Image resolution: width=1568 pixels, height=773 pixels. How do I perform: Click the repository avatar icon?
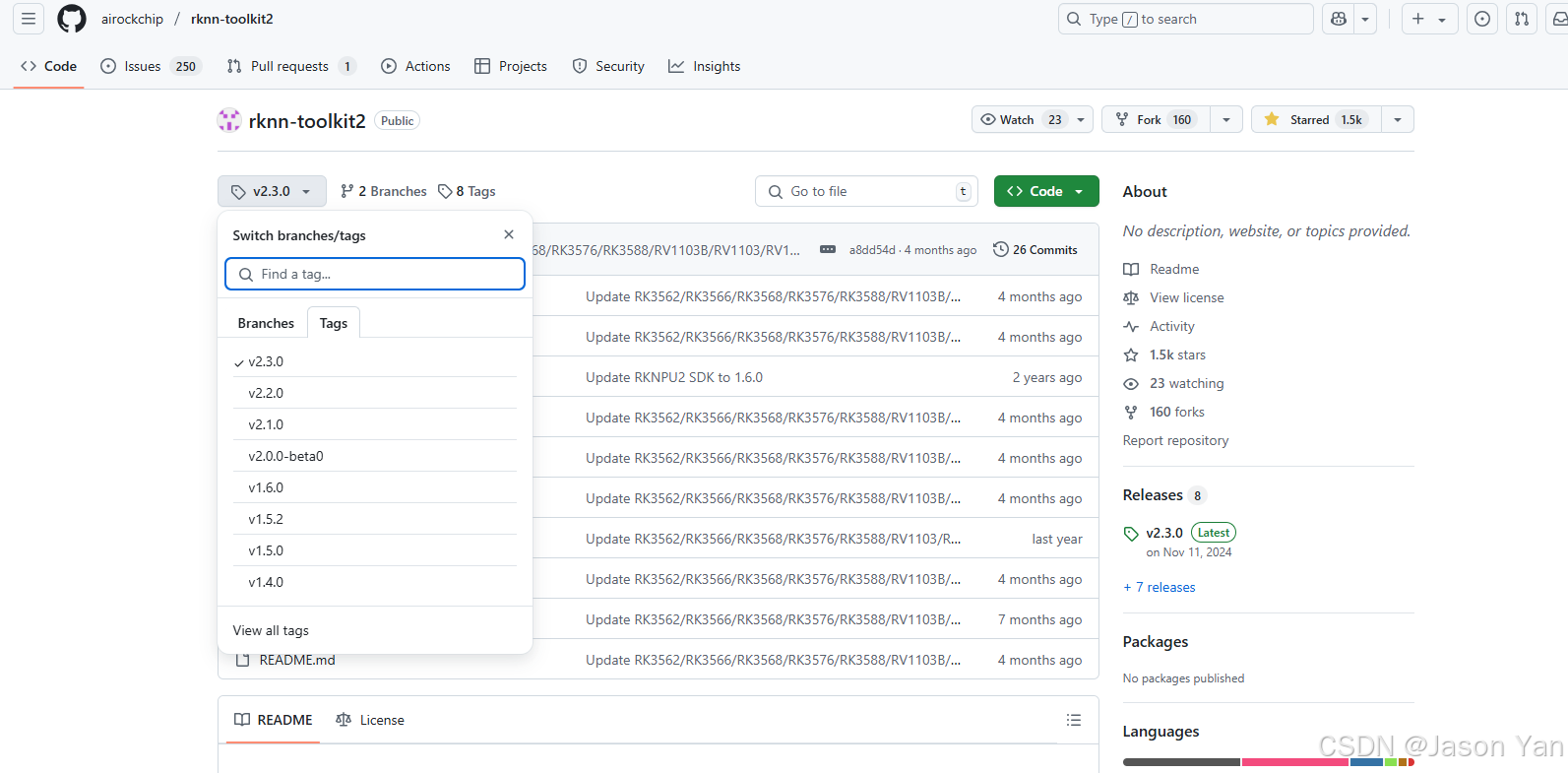pyautogui.click(x=229, y=120)
